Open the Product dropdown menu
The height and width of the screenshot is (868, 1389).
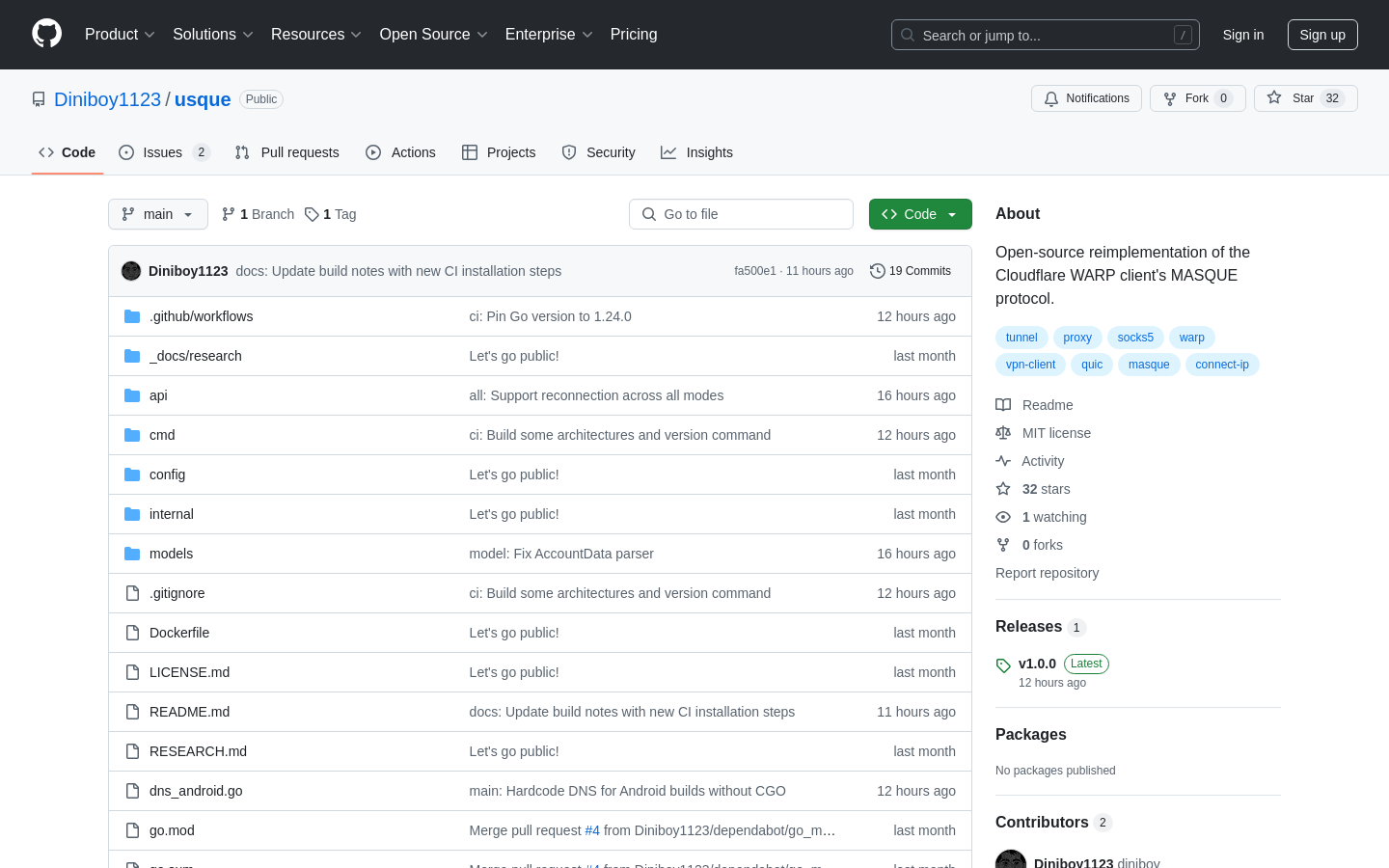click(x=120, y=34)
